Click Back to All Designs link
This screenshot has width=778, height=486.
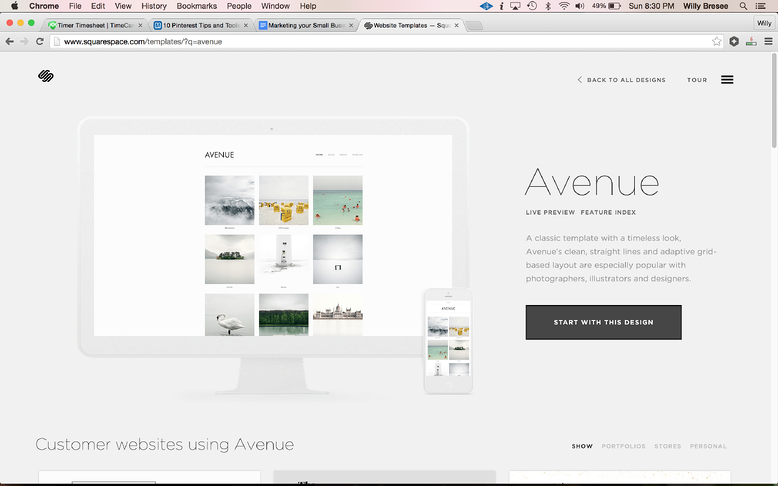[x=621, y=80]
